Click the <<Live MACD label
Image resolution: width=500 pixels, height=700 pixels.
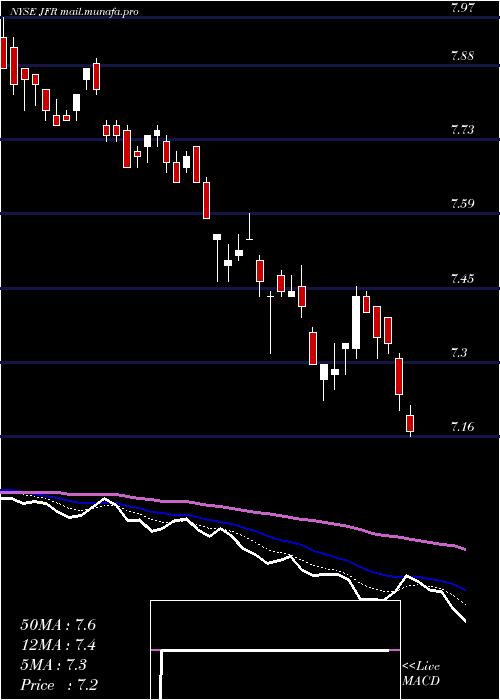[x=421, y=673]
